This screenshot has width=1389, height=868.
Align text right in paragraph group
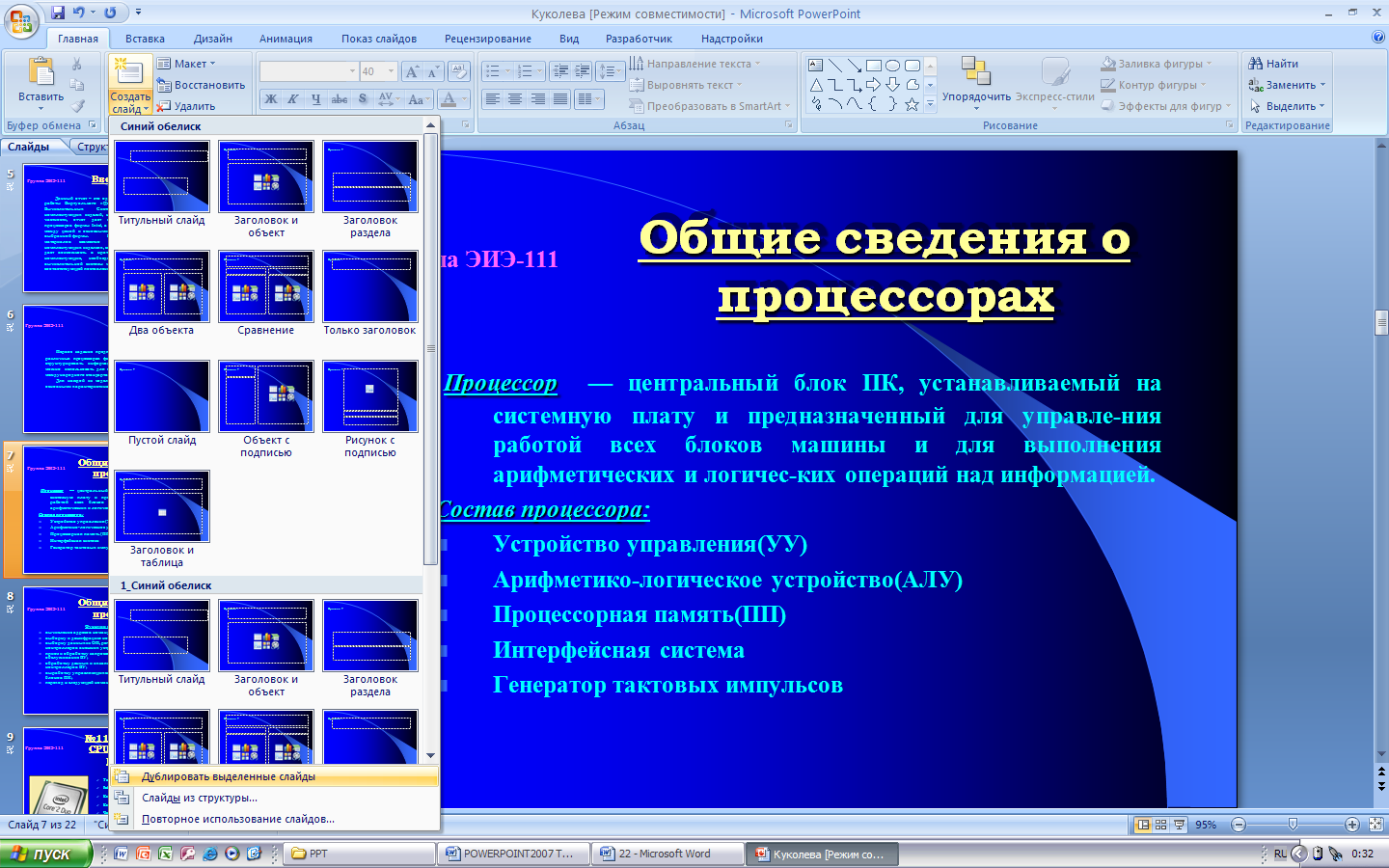click(537, 98)
